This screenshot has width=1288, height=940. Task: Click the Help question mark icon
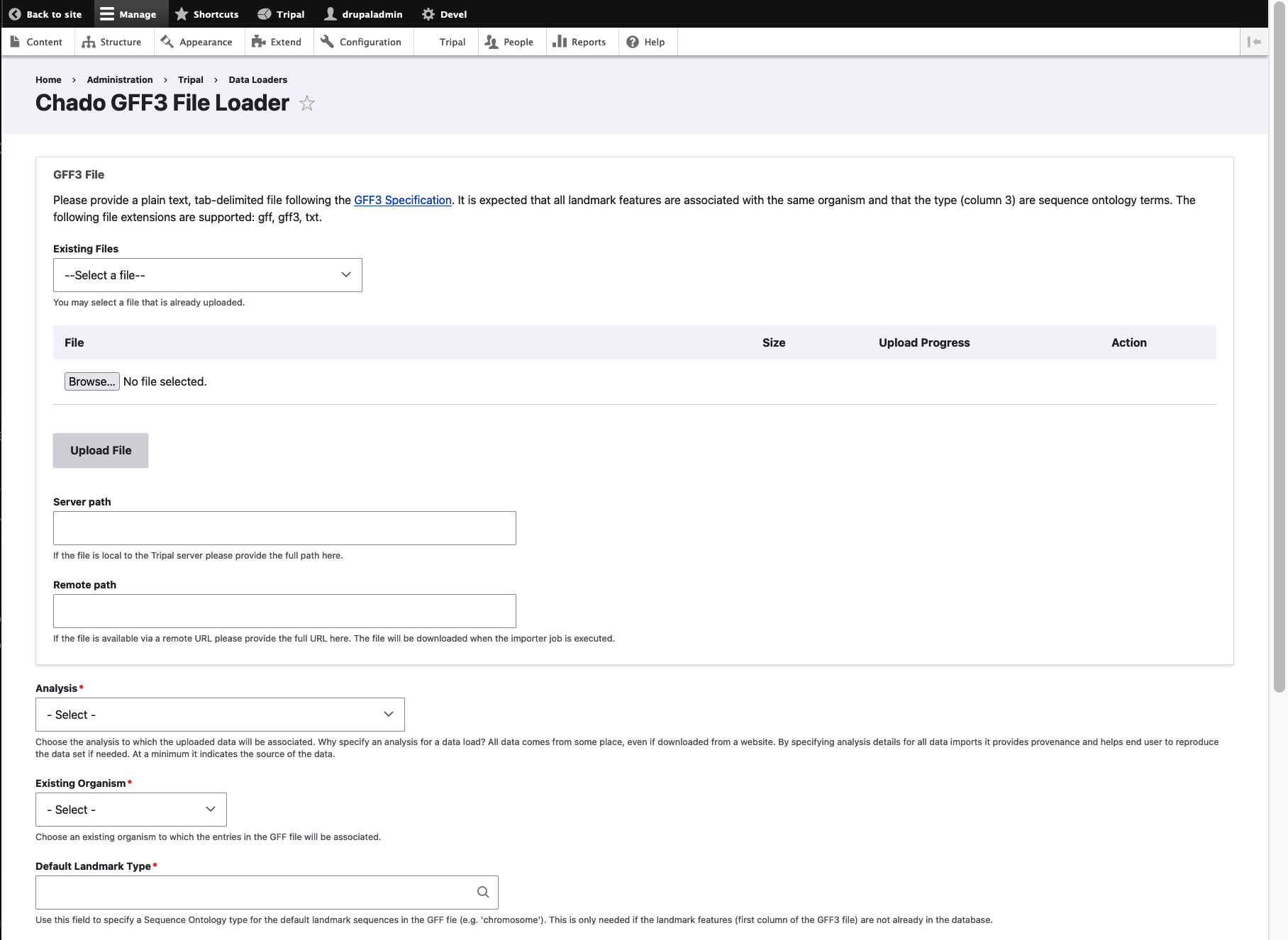pos(633,42)
